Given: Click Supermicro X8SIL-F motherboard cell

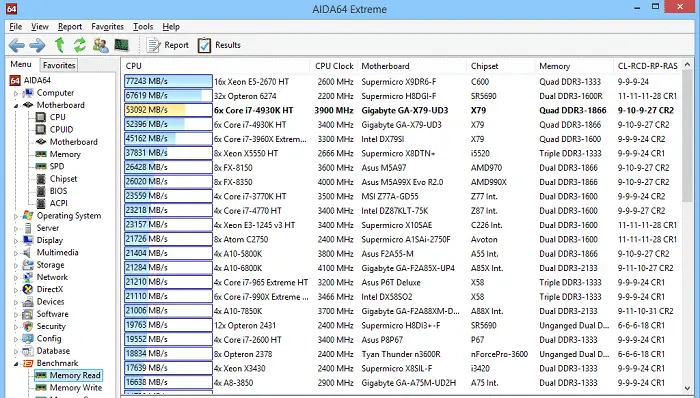Looking at the screenshot, I should pyautogui.click(x=398, y=369).
